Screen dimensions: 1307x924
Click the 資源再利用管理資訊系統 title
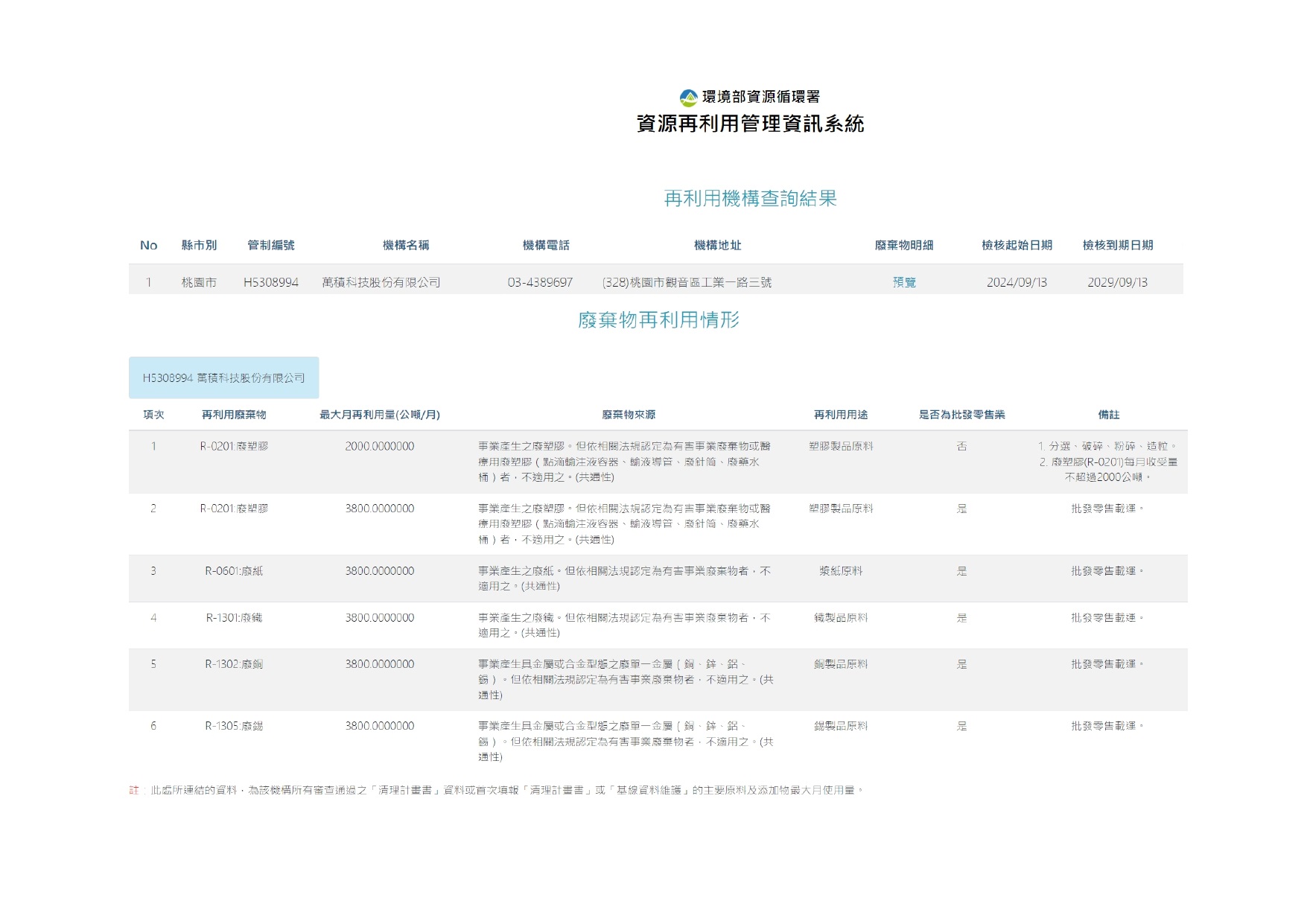coord(750,124)
